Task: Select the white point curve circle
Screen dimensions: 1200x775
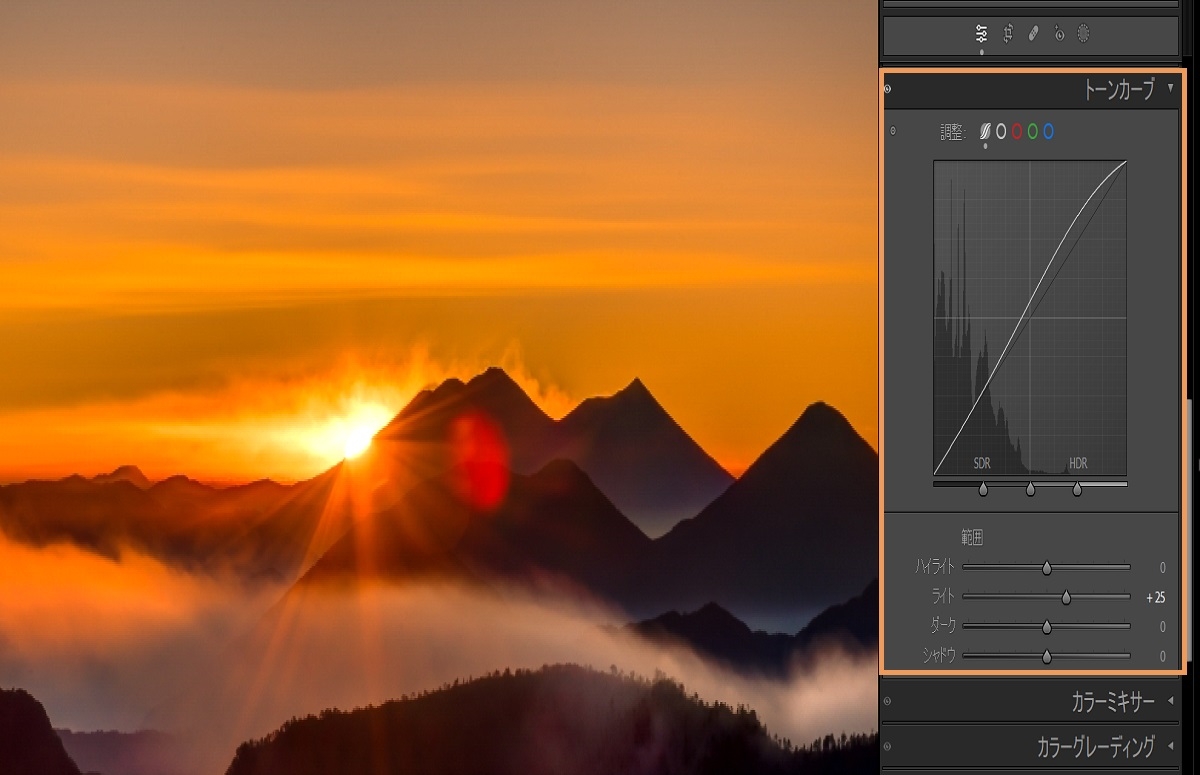Action: click(x=1001, y=132)
